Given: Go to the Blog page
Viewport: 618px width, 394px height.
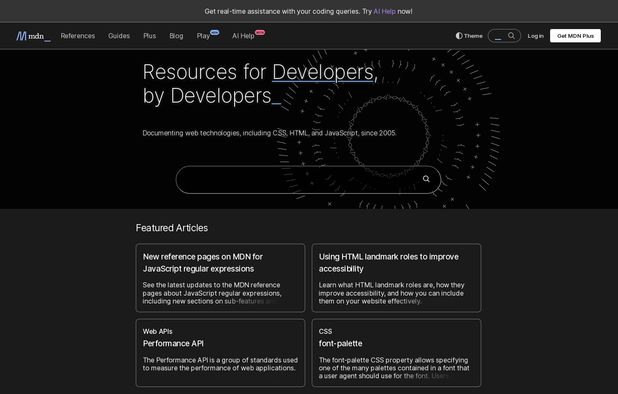Looking at the screenshot, I should [176, 36].
